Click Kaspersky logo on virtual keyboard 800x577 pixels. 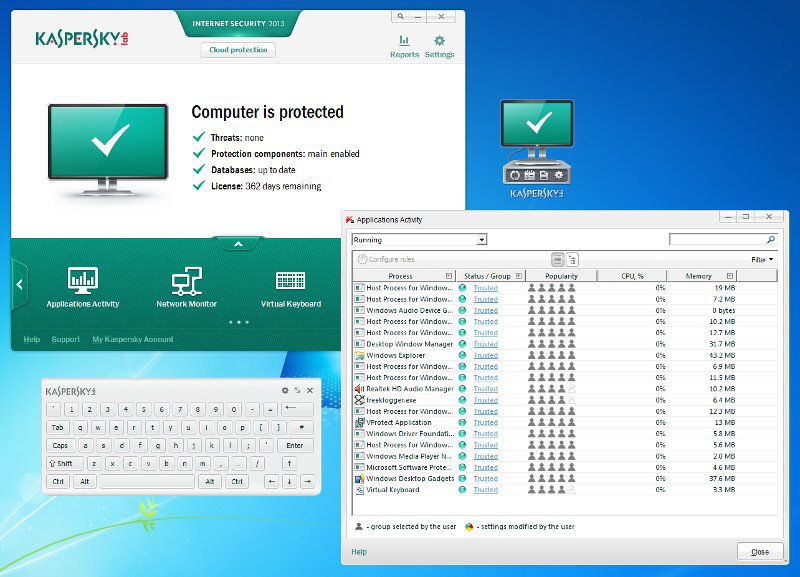70,391
